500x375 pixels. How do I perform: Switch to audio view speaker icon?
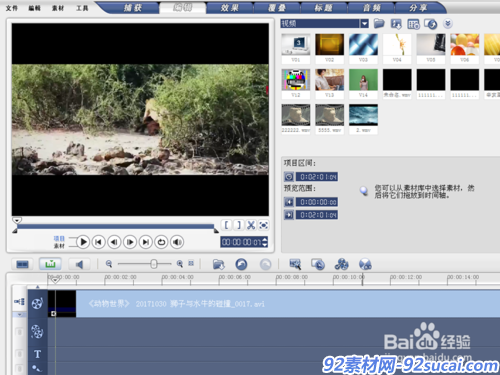coord(79,264)
